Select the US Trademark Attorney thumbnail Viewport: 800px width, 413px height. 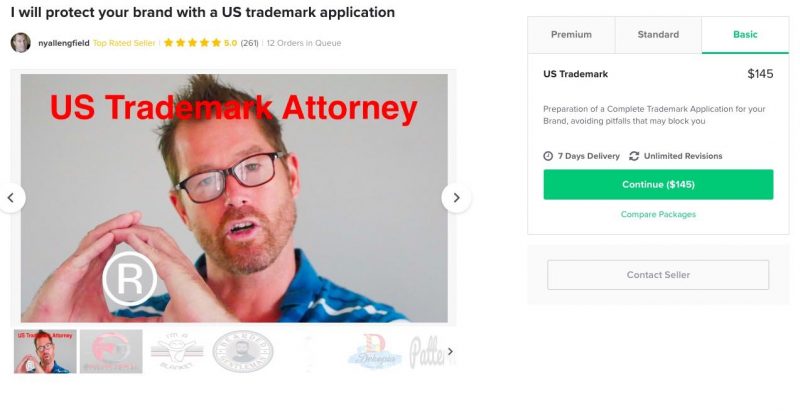[45, 351]
